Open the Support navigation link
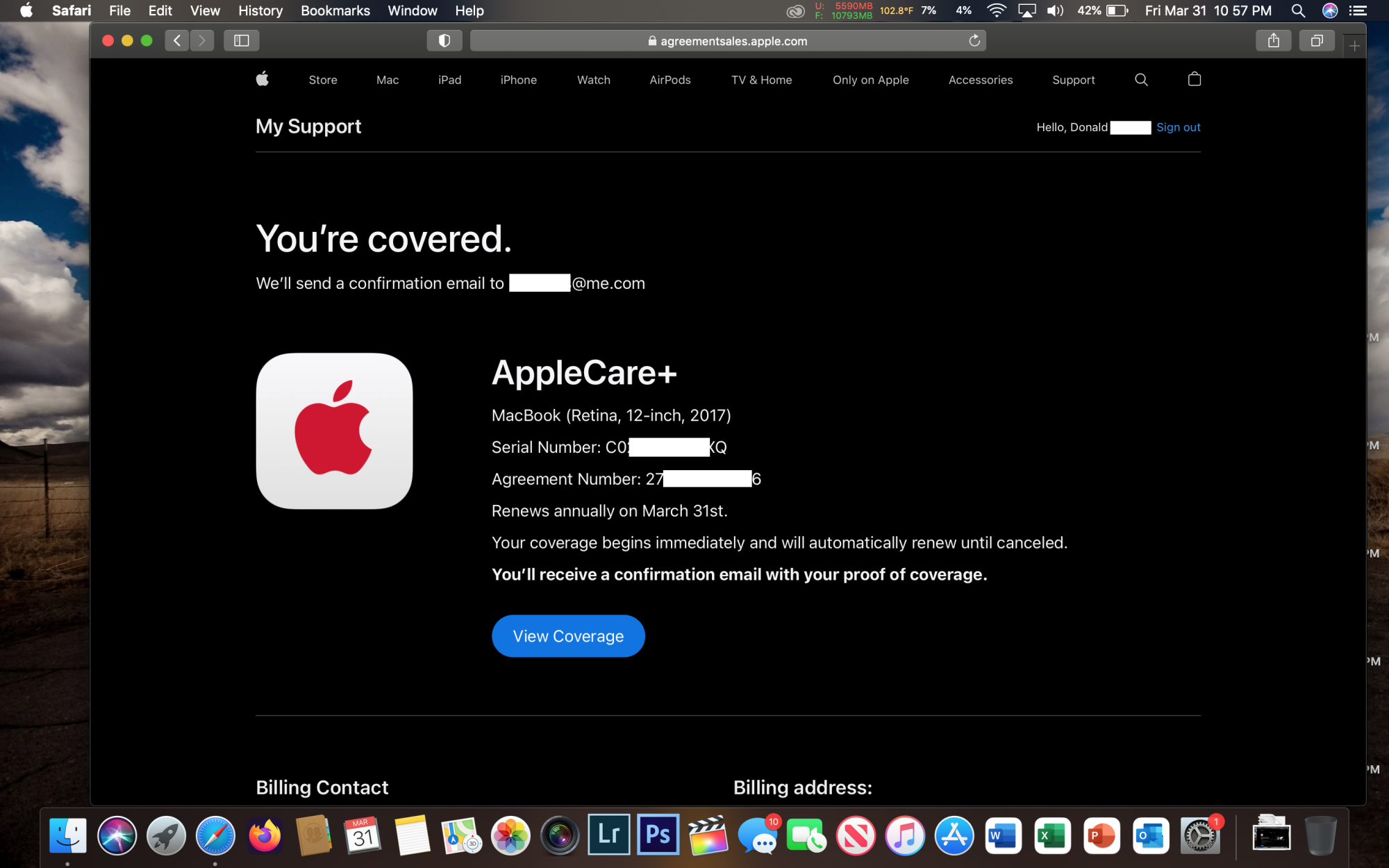 click(1073, 80)
